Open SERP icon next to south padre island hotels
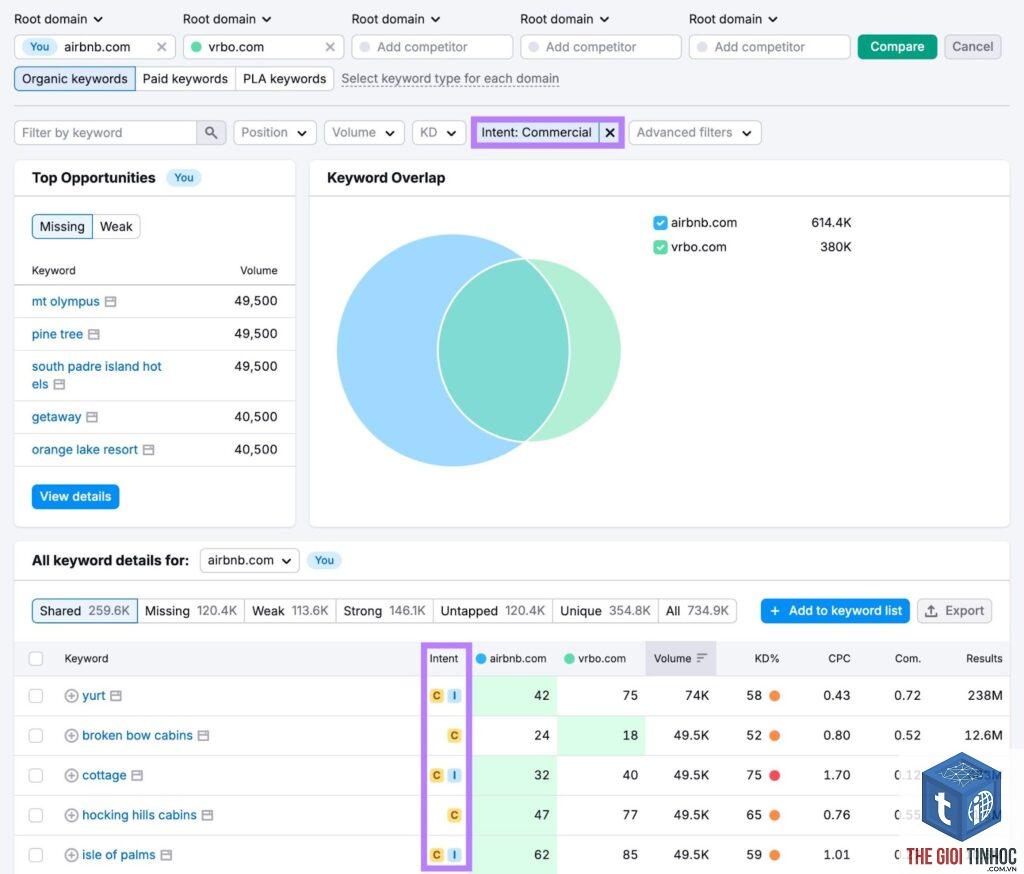Image resolution: width=1024 pixels, height=874 pixels. pos(59,385)
